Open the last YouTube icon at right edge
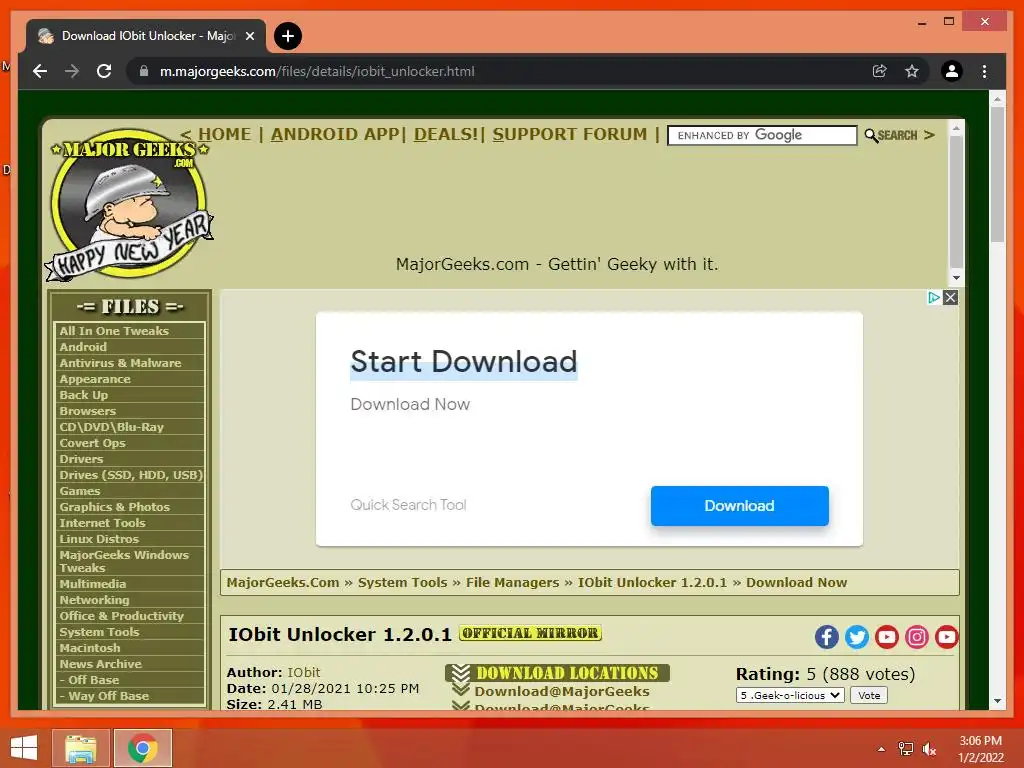Viewport: 1024px width, 768px height. click(946, 637)
